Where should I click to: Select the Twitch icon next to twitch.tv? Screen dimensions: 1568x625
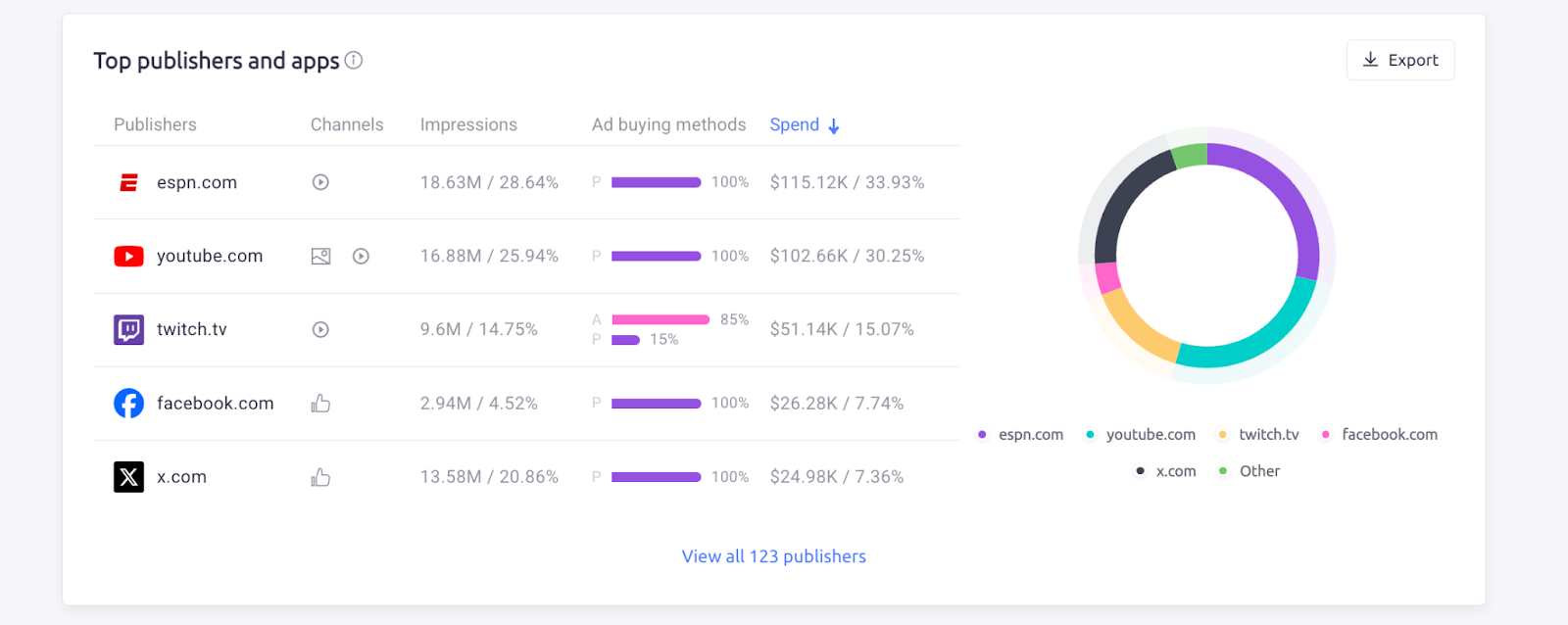(x=127, y=329)
